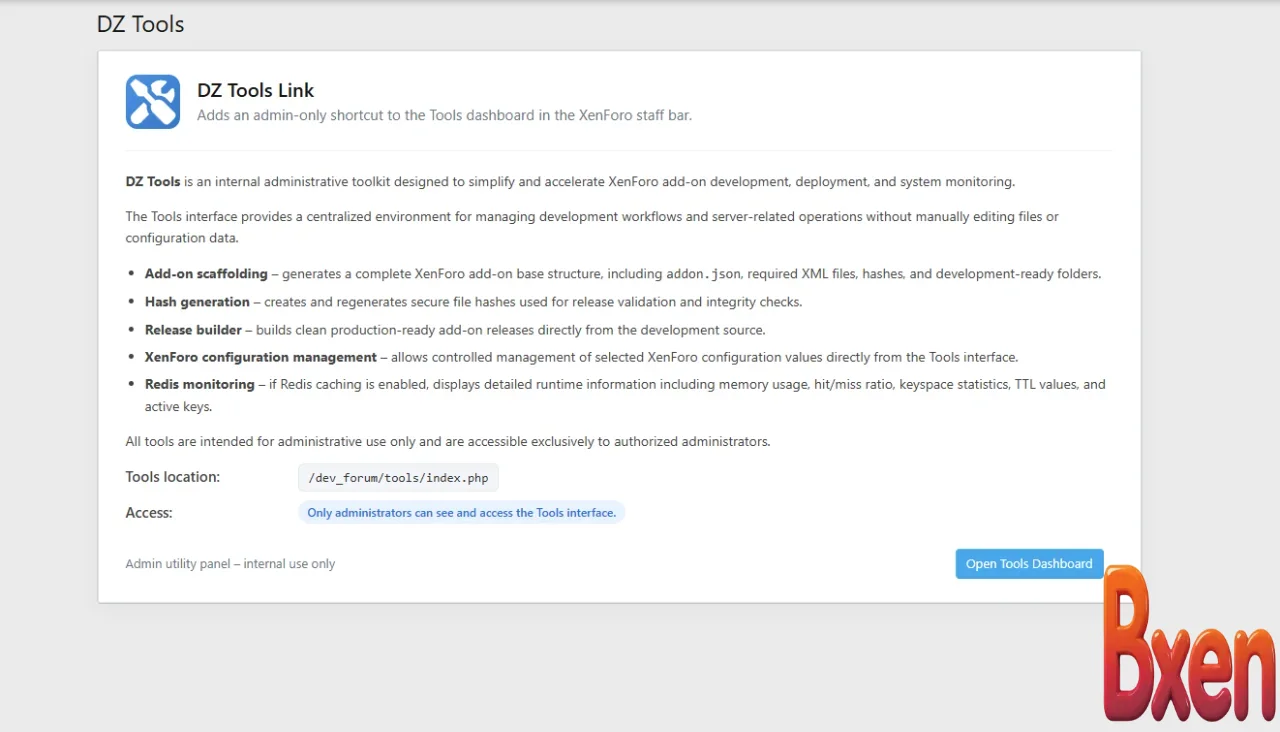Click the XenForo configuration management entry
The image size is (1280, 732).
260,356
